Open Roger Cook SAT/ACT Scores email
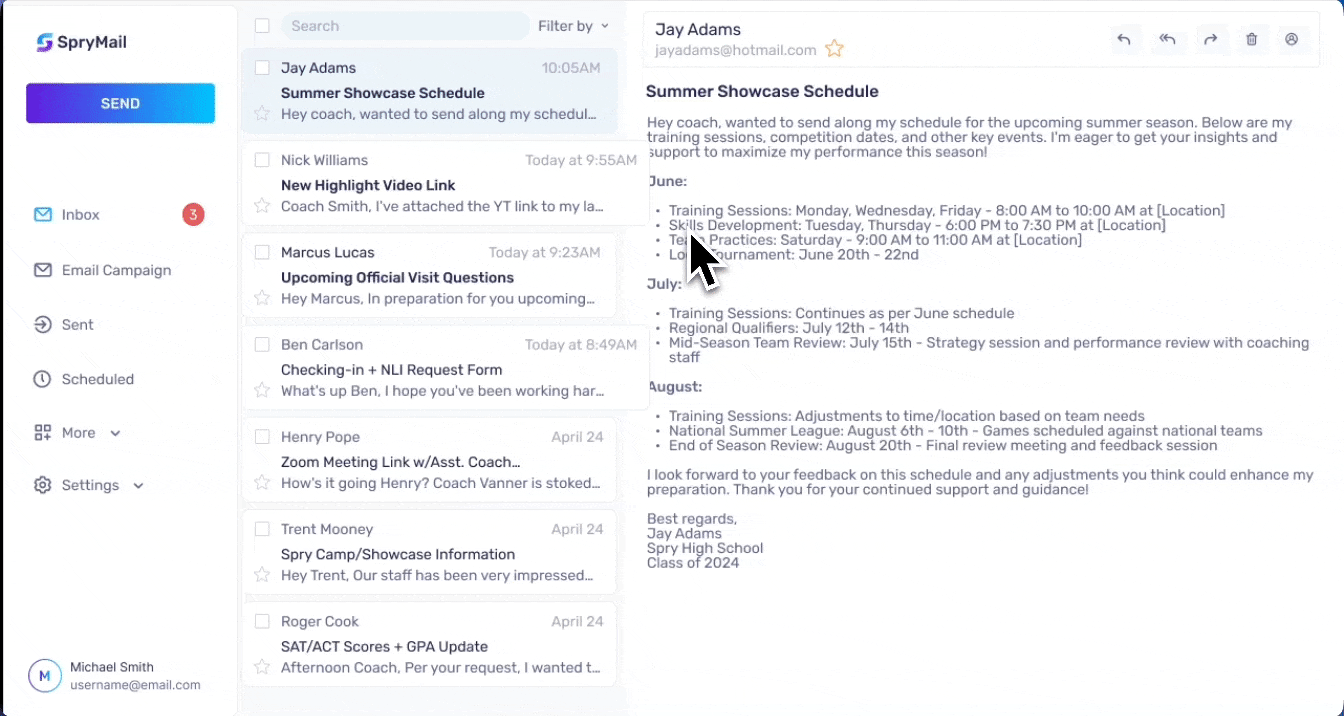This screenshot has height=716, width=1344. pos(429,644)
